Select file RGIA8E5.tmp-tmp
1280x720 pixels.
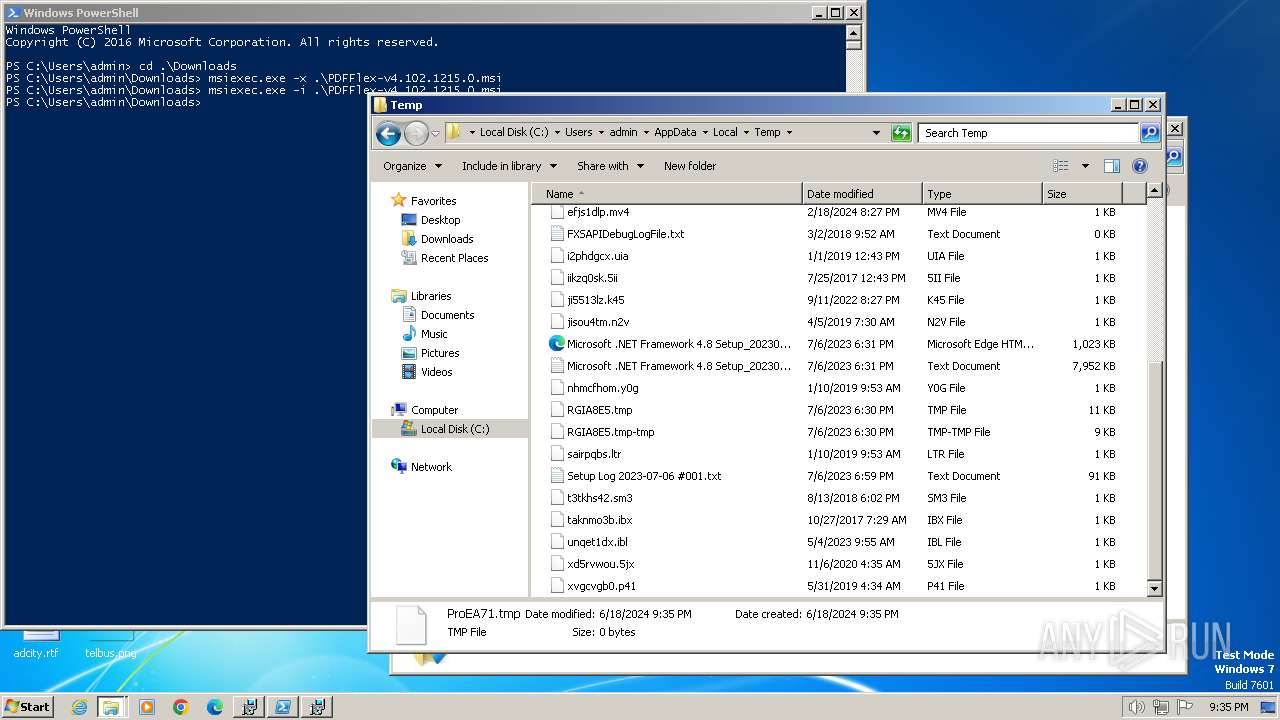pyautogui.click(x=610, y=432)
